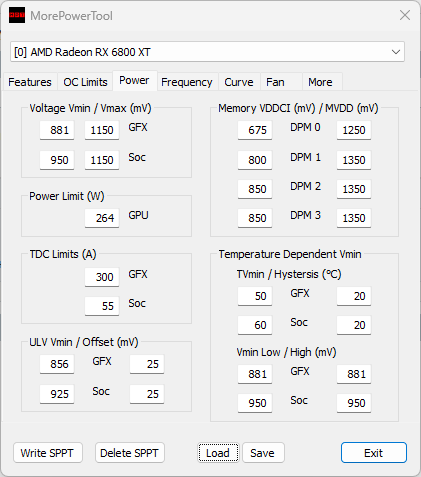
Task: Click the Exit button
Action: [x=374, y=453]
